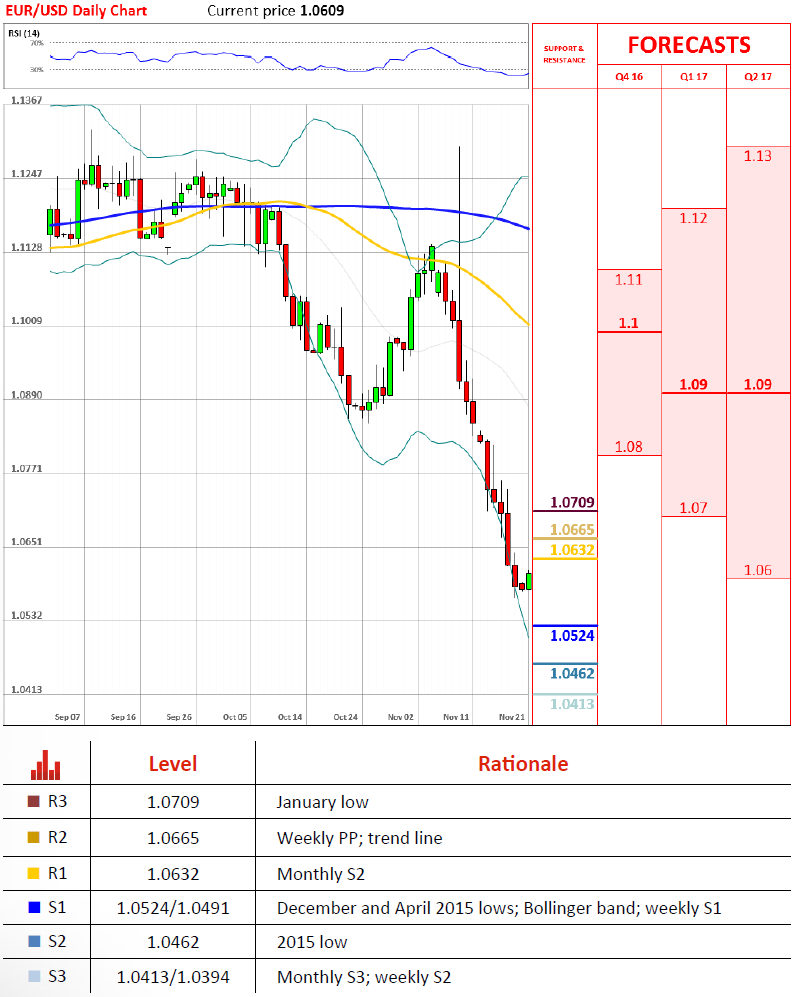Click the 1.1367 price axis label
The image size is (794, 997).
pos(26,100)
